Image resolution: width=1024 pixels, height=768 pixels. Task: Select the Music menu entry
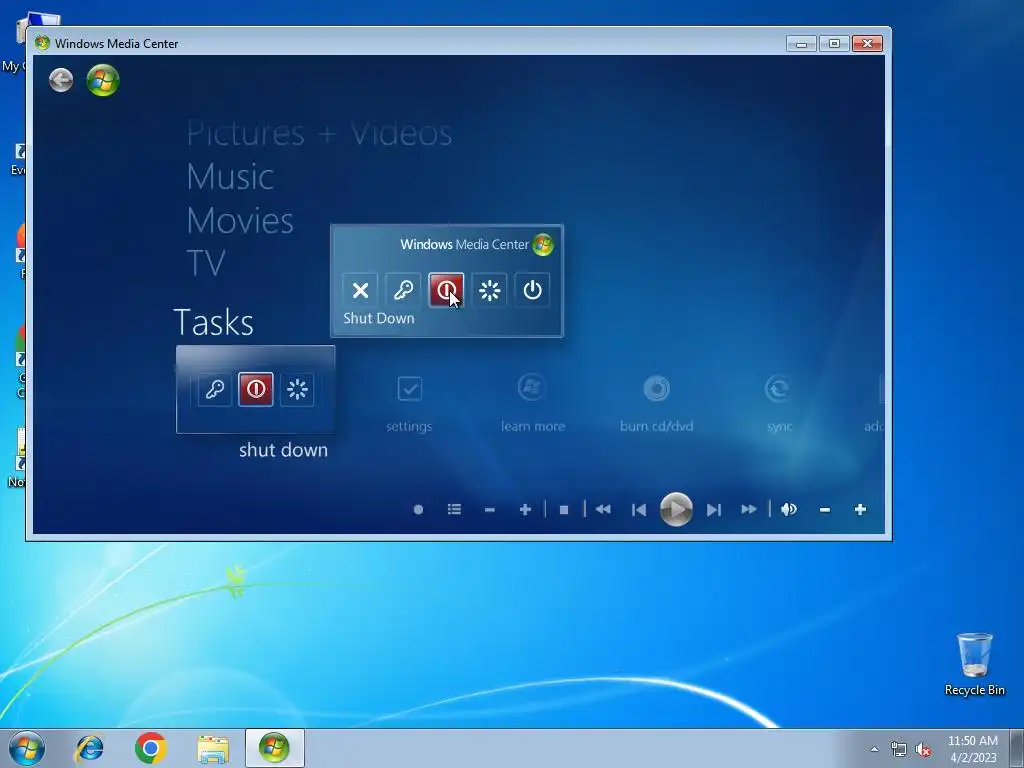click(x=231, y=177)
